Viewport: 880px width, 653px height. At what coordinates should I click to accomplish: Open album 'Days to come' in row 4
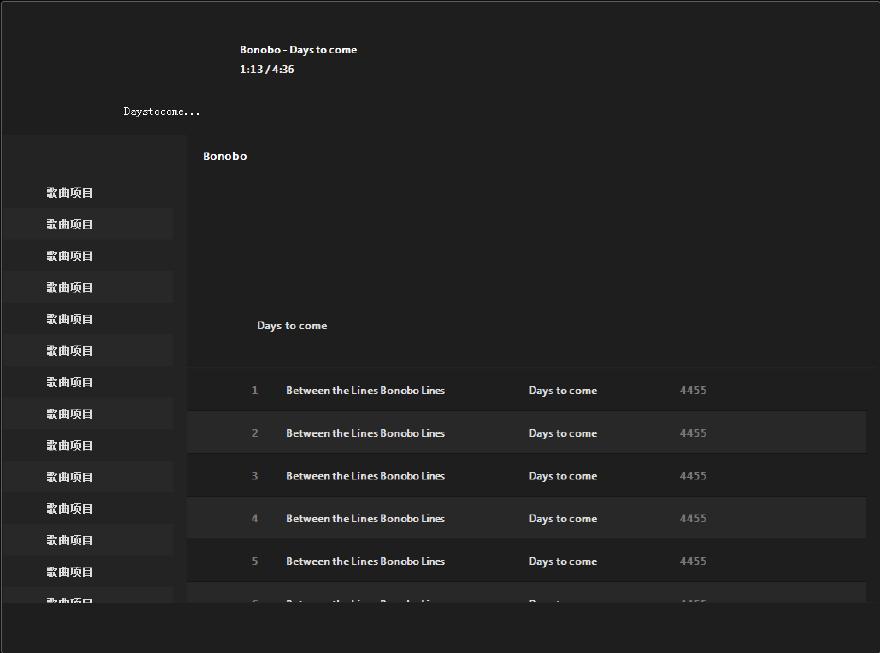pos(563,518)
